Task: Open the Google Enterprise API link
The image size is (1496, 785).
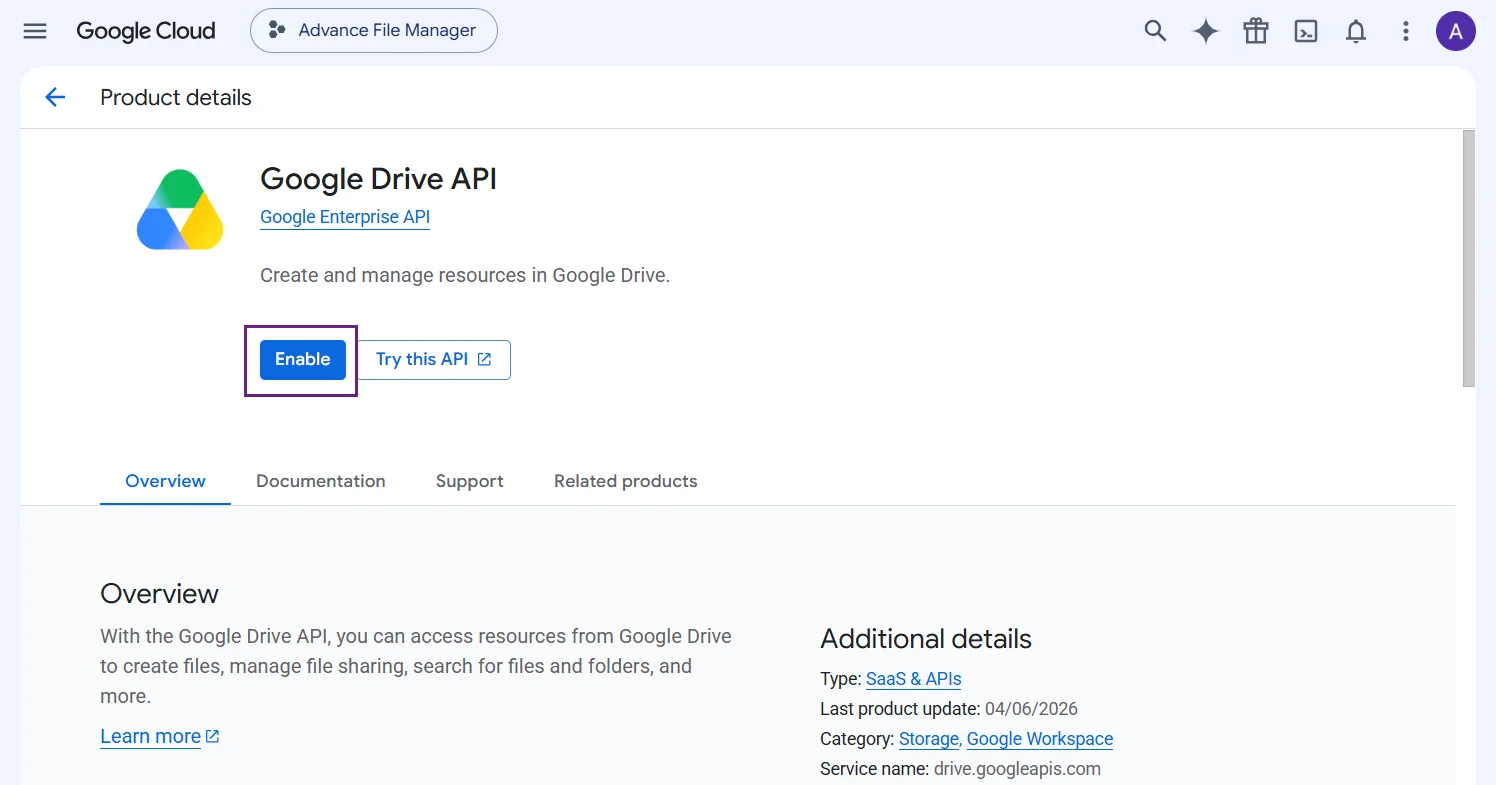Action: point(345,217)
